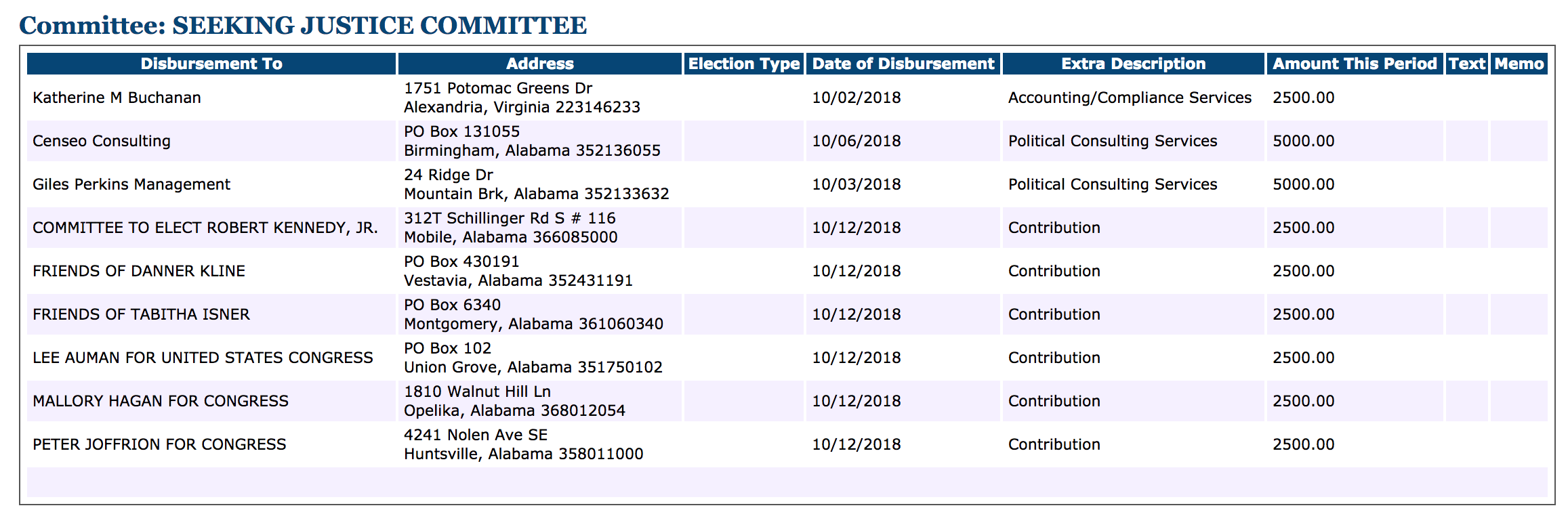Click Mallory Hagan for Congress entry

click(161, 401)
